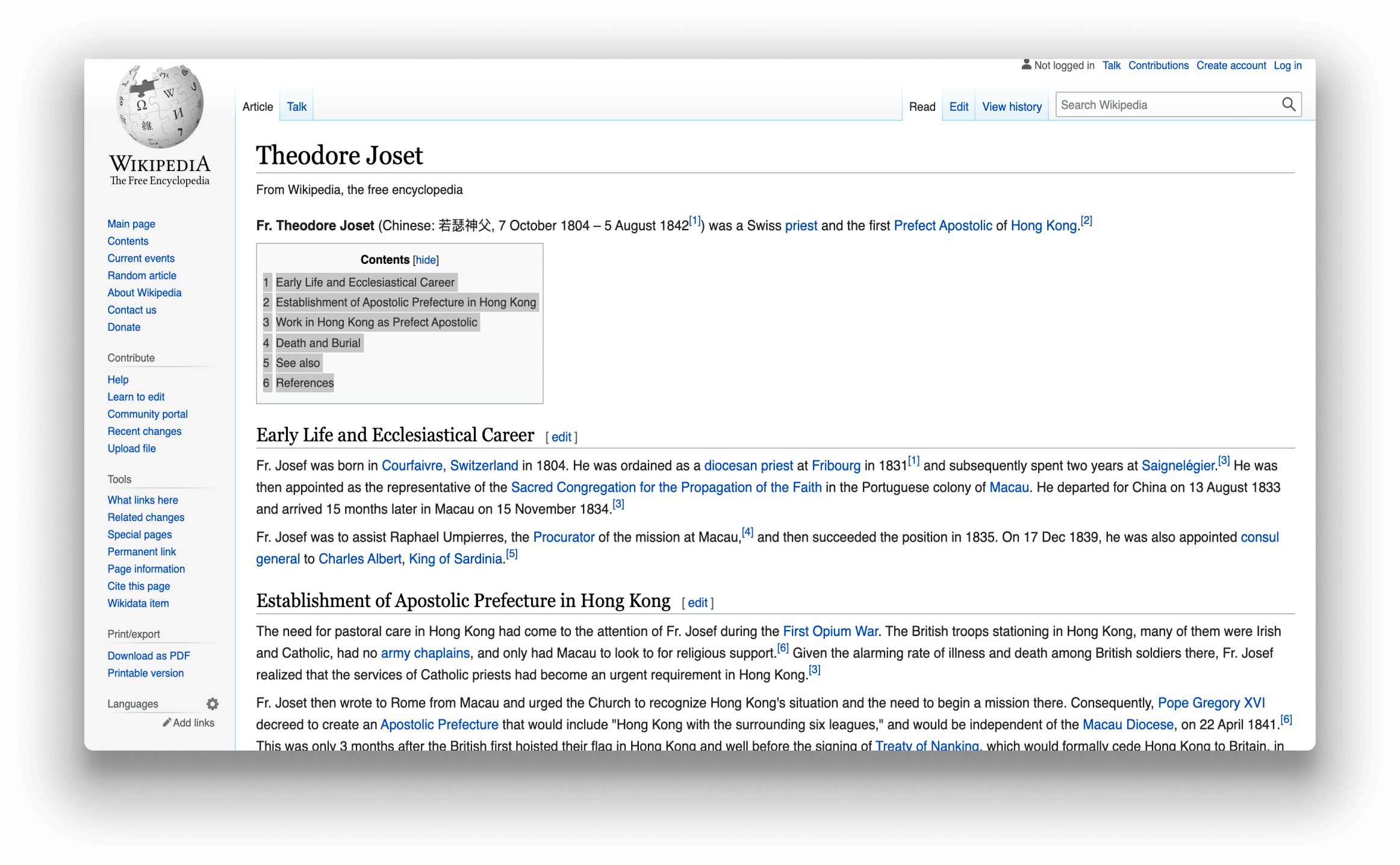Open the First Opium War link
This screenshot has width=1400, height=865.
pyautogui.click(x=830, y=631)
